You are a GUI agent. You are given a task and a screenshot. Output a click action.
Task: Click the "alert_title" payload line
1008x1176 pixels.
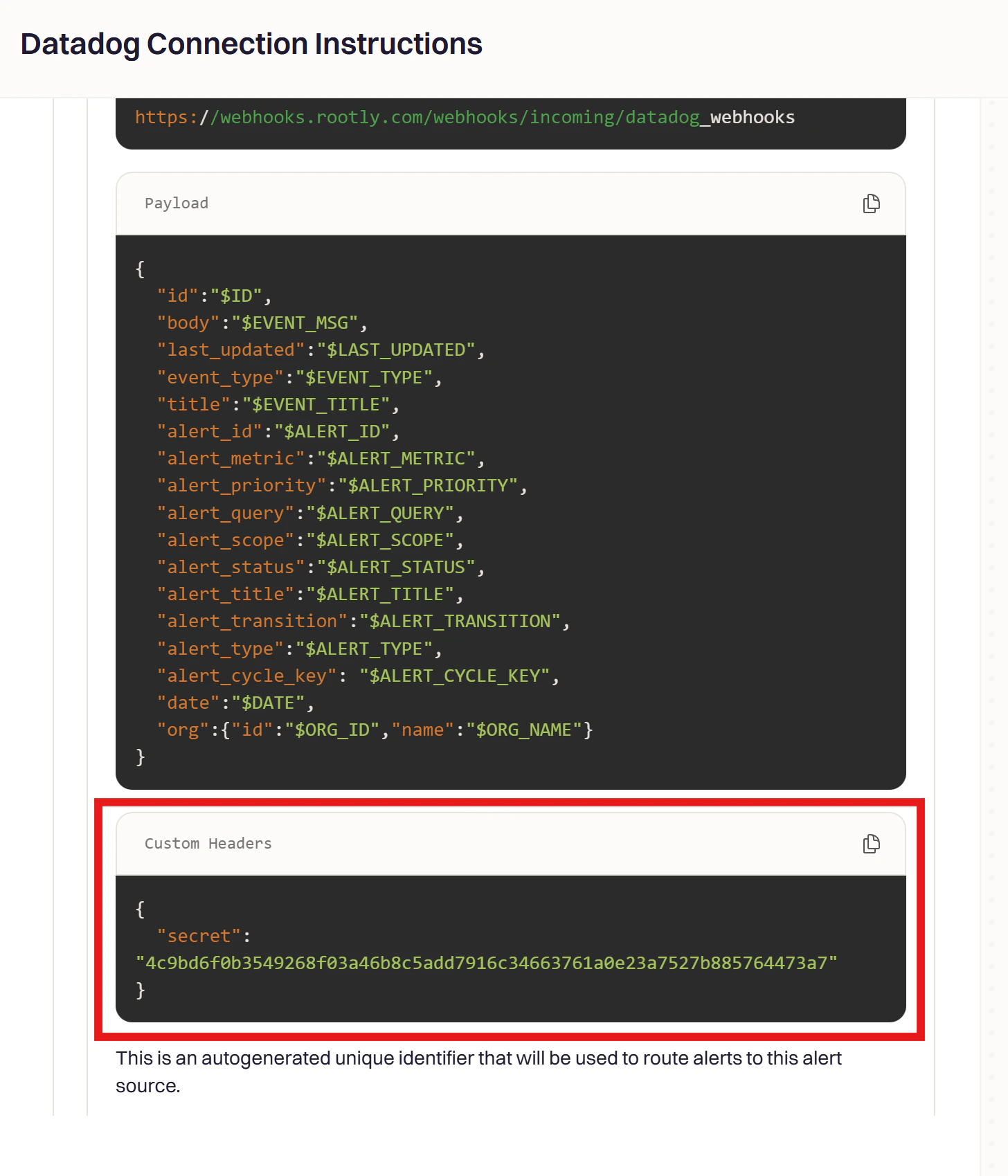(310, 595)
